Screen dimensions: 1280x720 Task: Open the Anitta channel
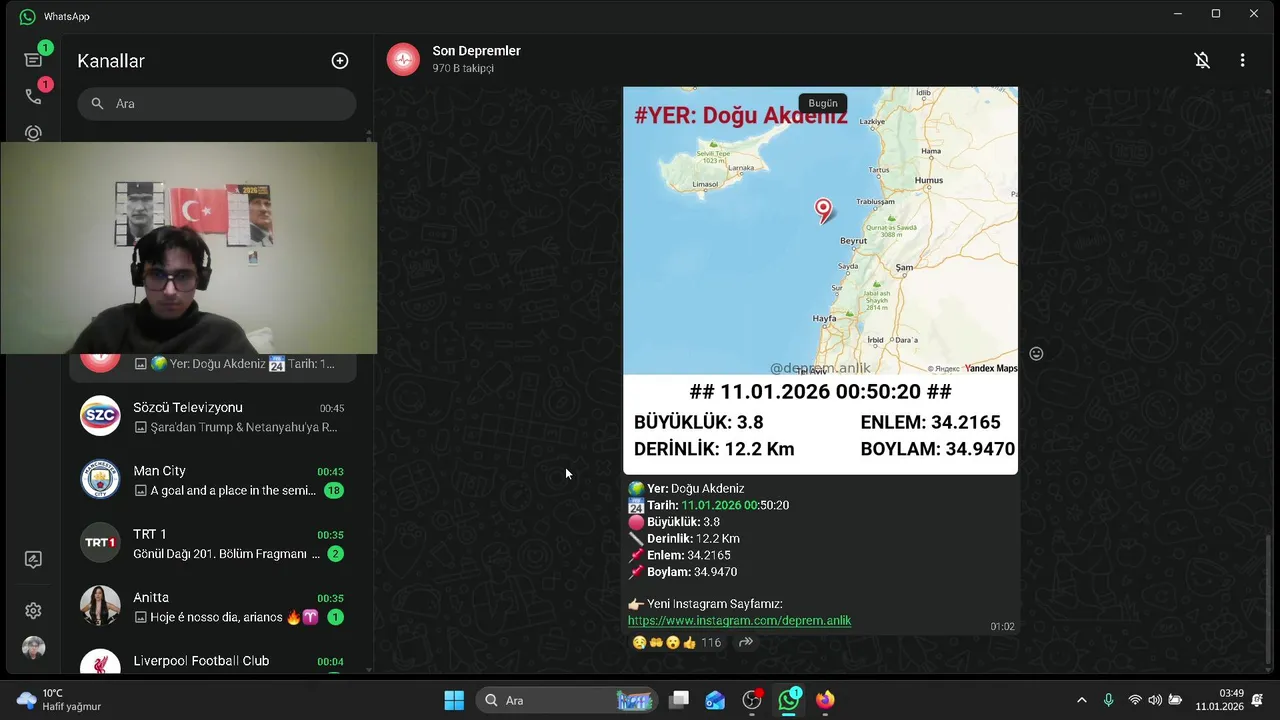213,606
